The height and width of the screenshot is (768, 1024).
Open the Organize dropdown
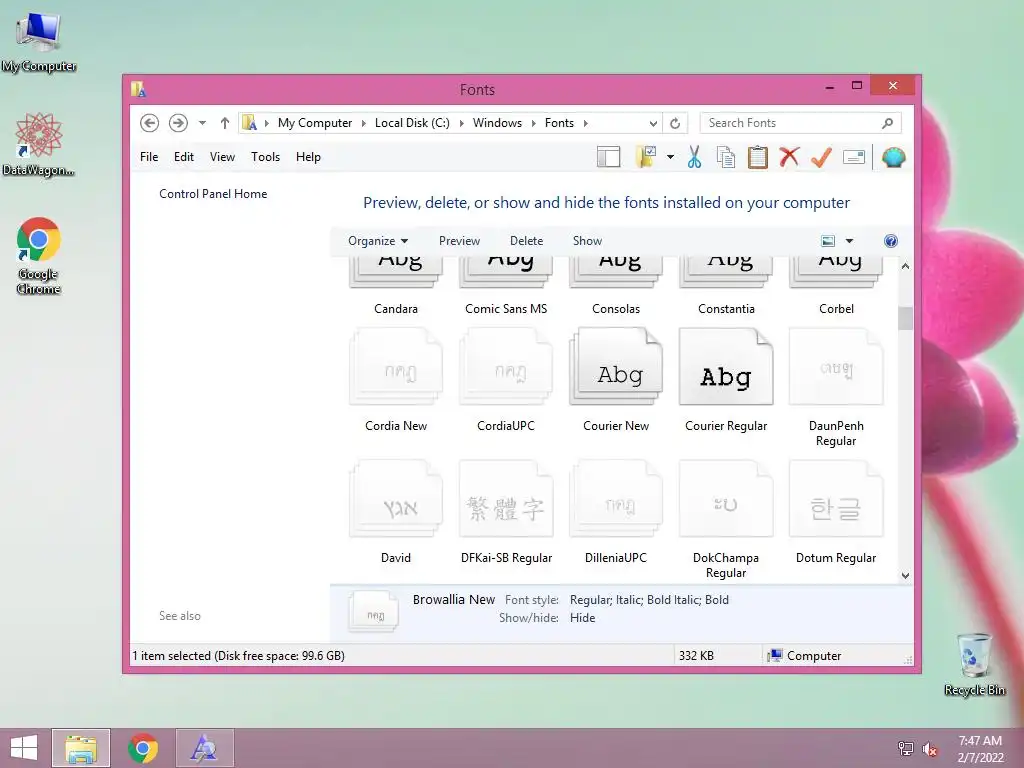[x=377, y=241]
